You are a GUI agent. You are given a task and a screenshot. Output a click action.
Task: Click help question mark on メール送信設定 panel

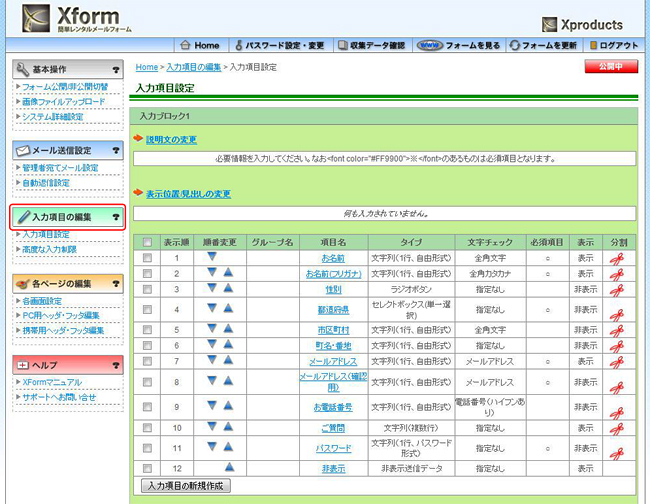click(x=116, y=150)
